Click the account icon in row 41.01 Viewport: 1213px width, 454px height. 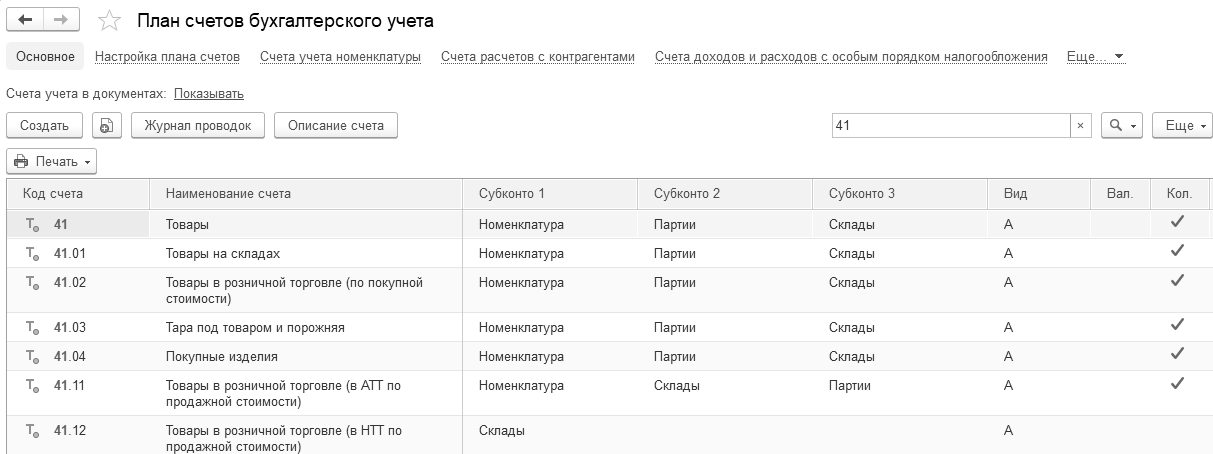[32, 254]
